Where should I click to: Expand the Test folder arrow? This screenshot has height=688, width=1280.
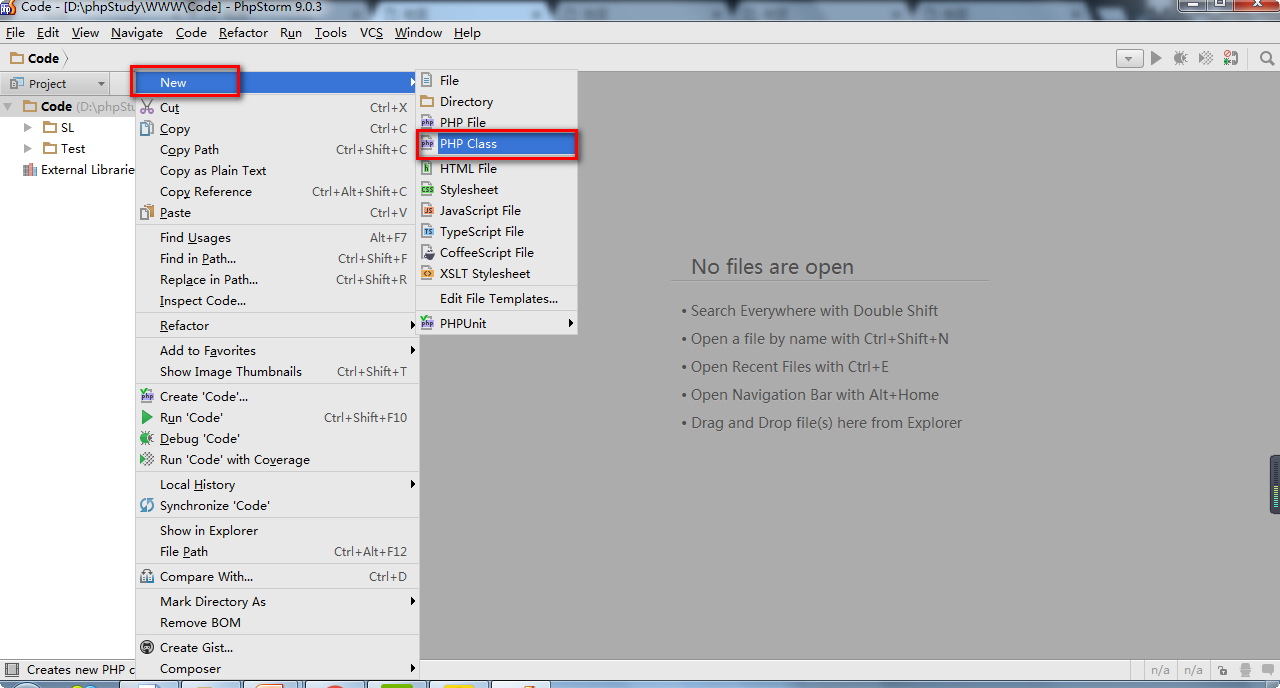pyautogui.click(x=28, y=148)
